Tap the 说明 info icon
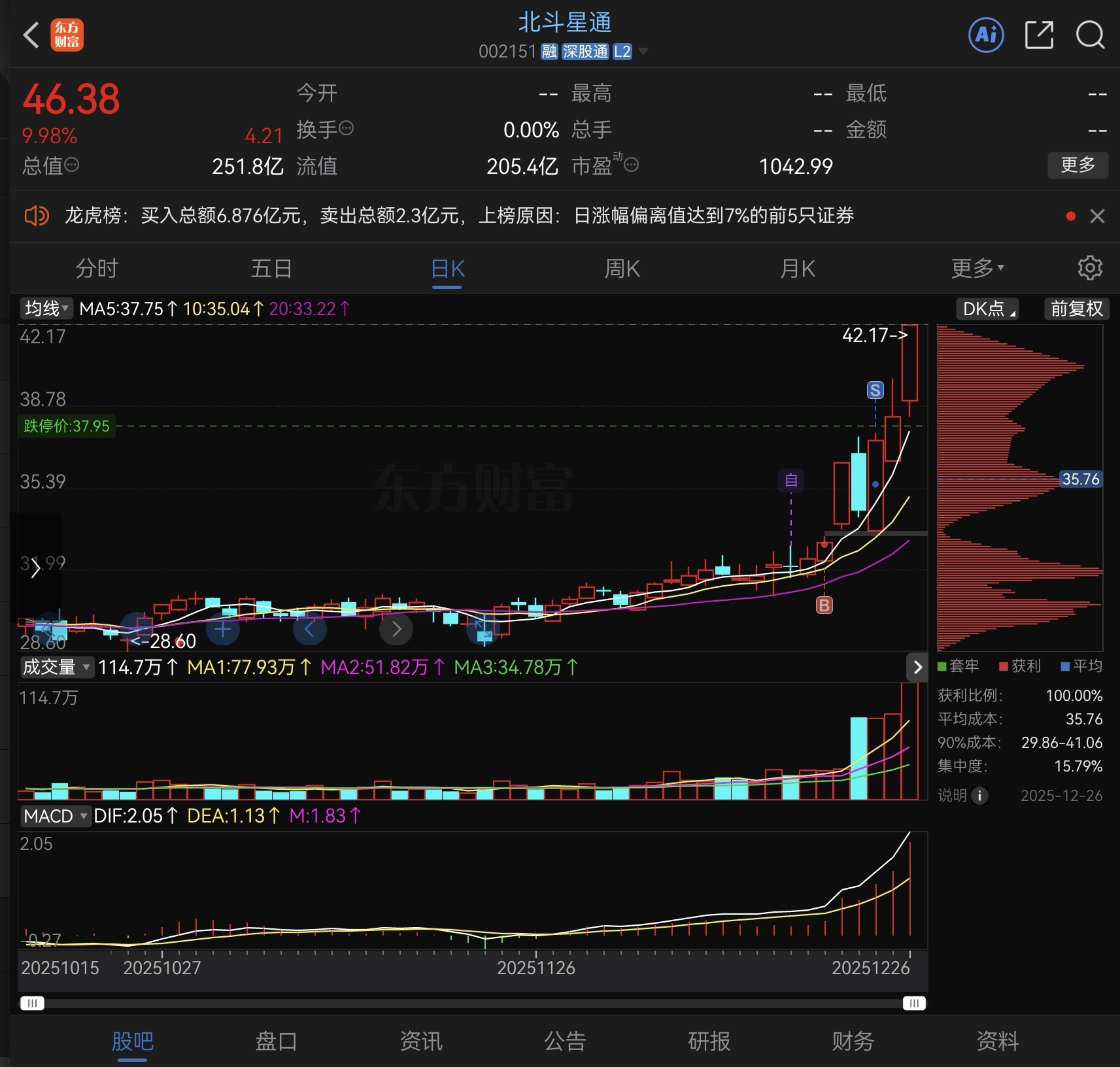Screen dimensions: 1120x1067 coord(979,796)
